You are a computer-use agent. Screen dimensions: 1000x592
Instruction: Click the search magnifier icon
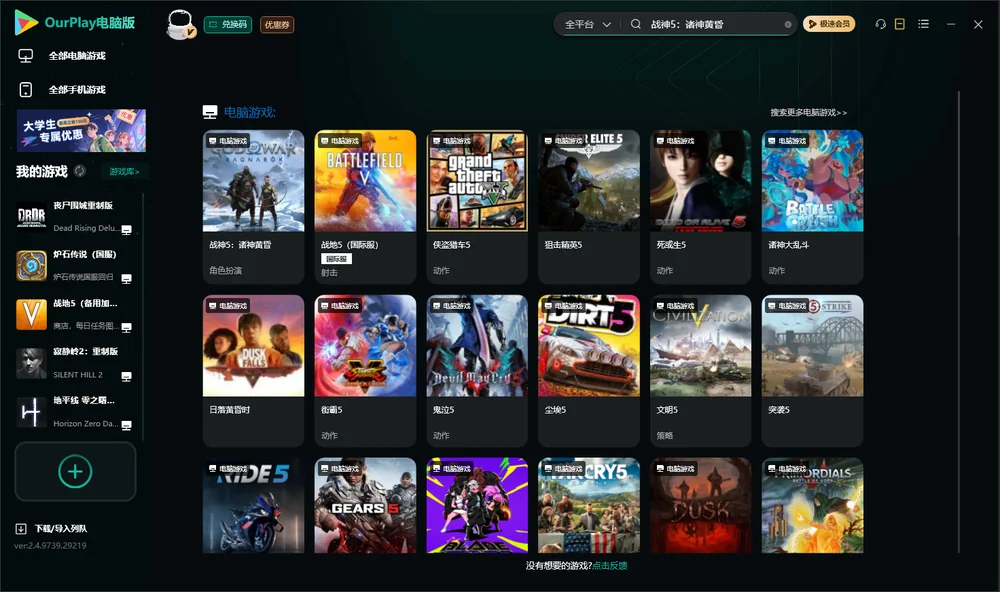coord(636,24)
